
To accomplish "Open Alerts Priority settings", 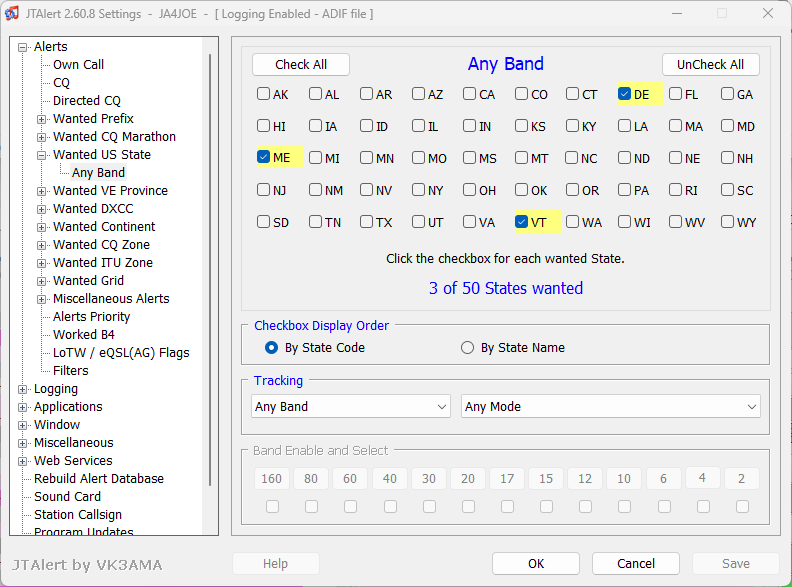I will (91, 317).
